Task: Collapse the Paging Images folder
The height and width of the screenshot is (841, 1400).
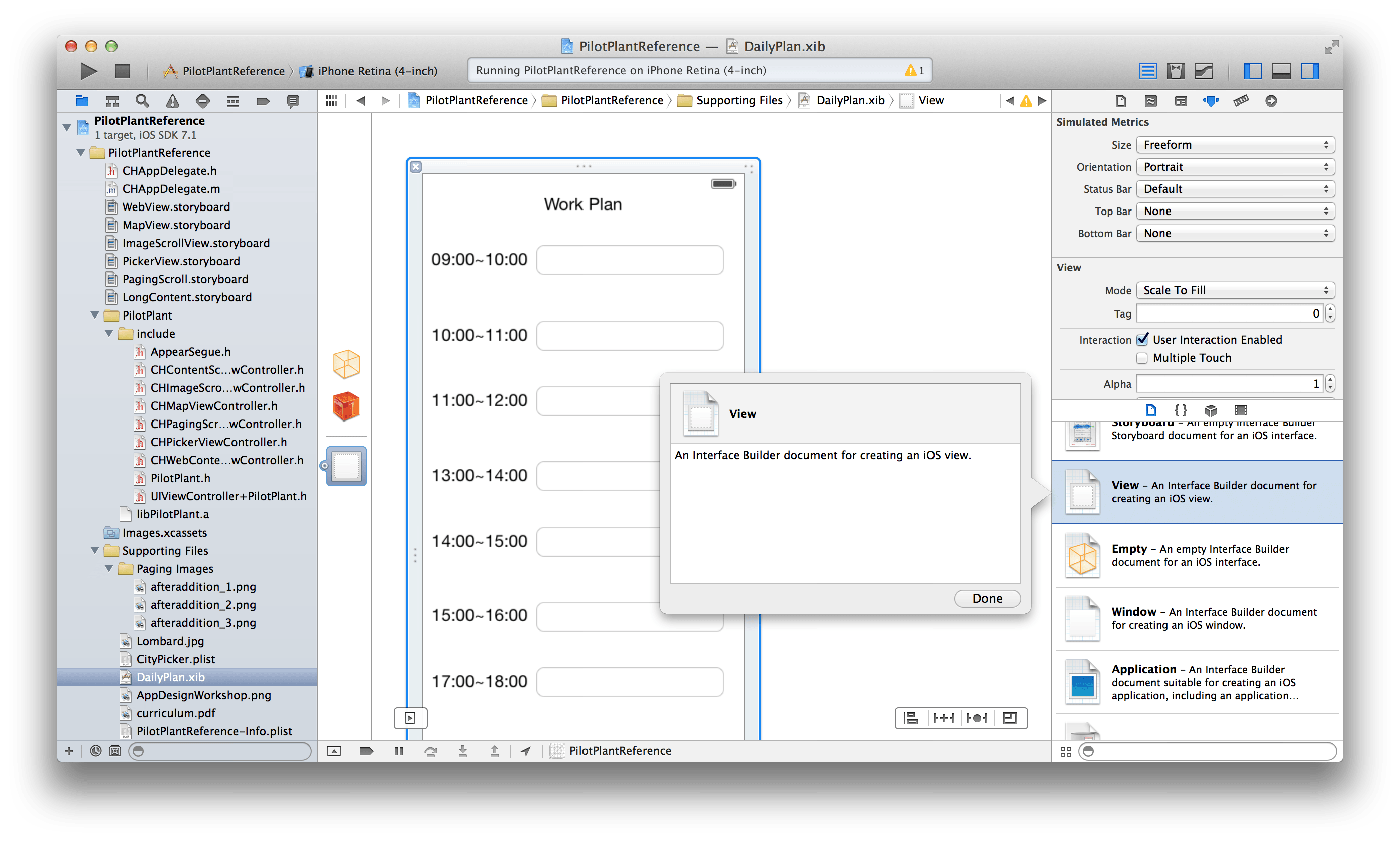Action: (x=109, y=568)
